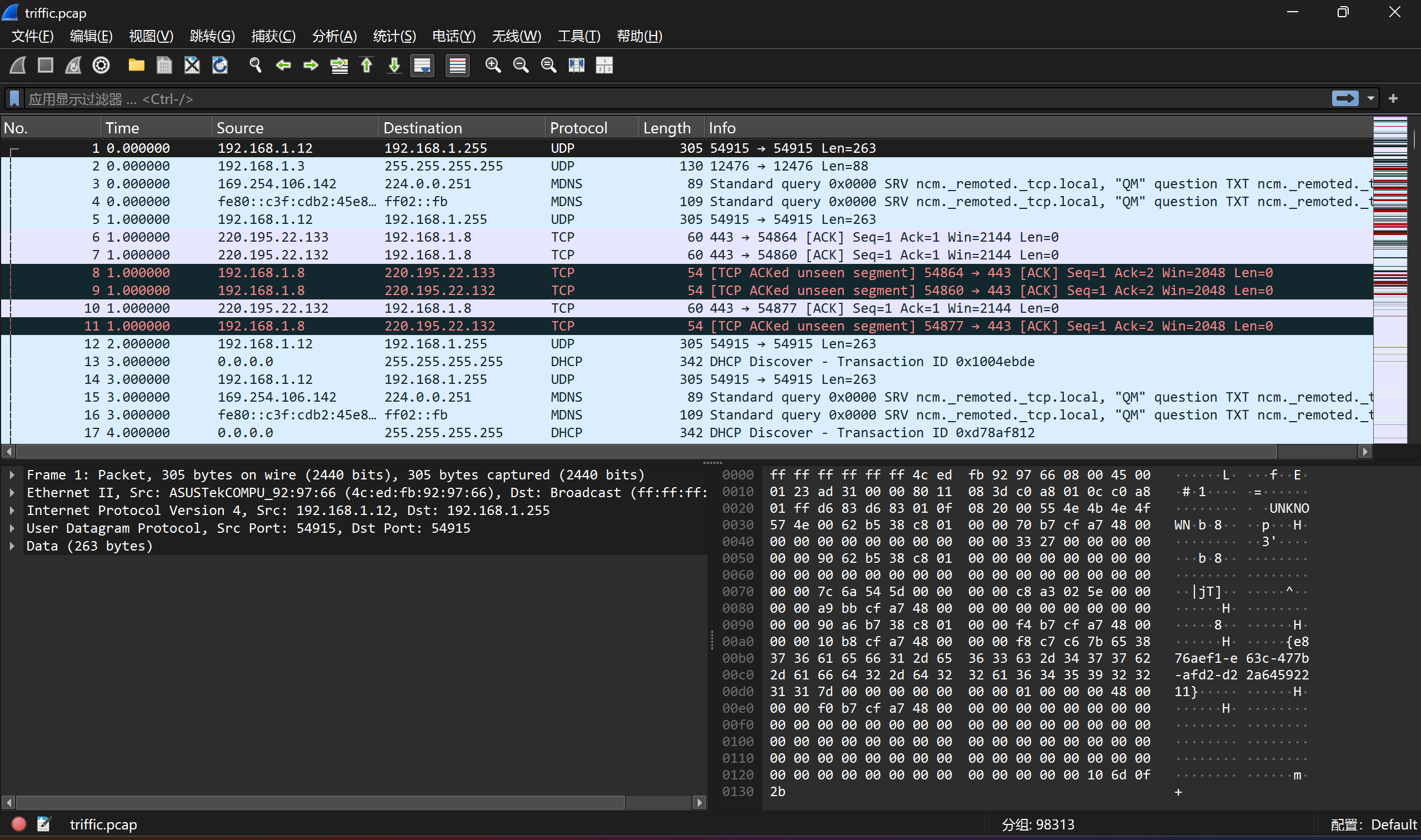Open the 统计(S) menu
This screenshot has height=840, width=1421.
(394, 36)
